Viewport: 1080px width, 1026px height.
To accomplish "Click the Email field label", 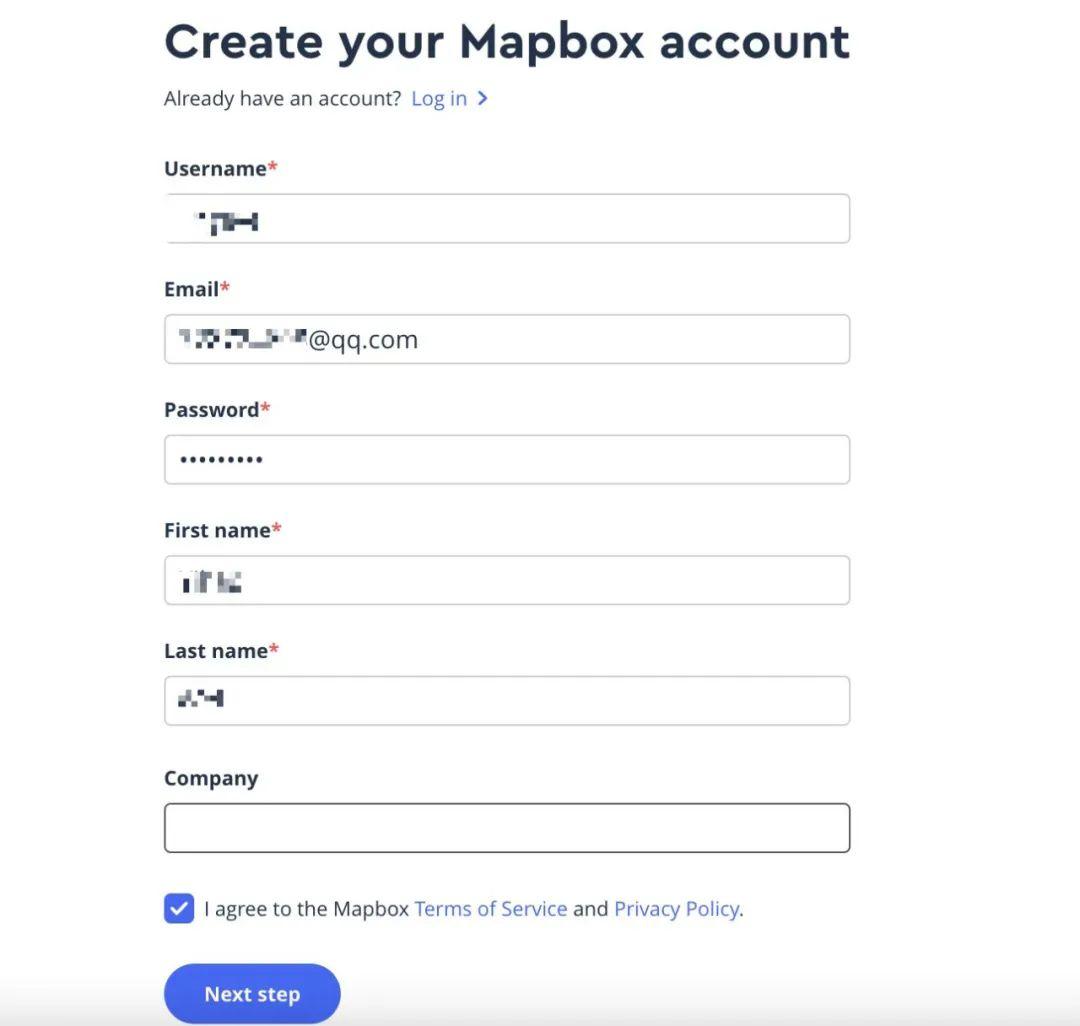I will [x=190, y=289].
